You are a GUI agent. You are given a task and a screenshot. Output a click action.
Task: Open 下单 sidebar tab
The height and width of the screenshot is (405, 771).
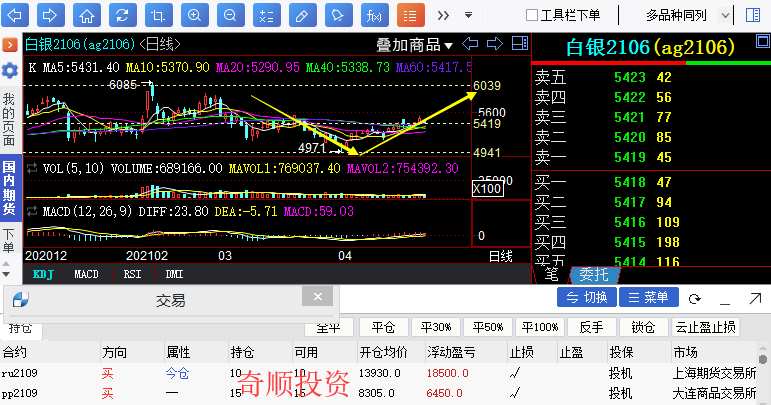click(x=9, y=240)
